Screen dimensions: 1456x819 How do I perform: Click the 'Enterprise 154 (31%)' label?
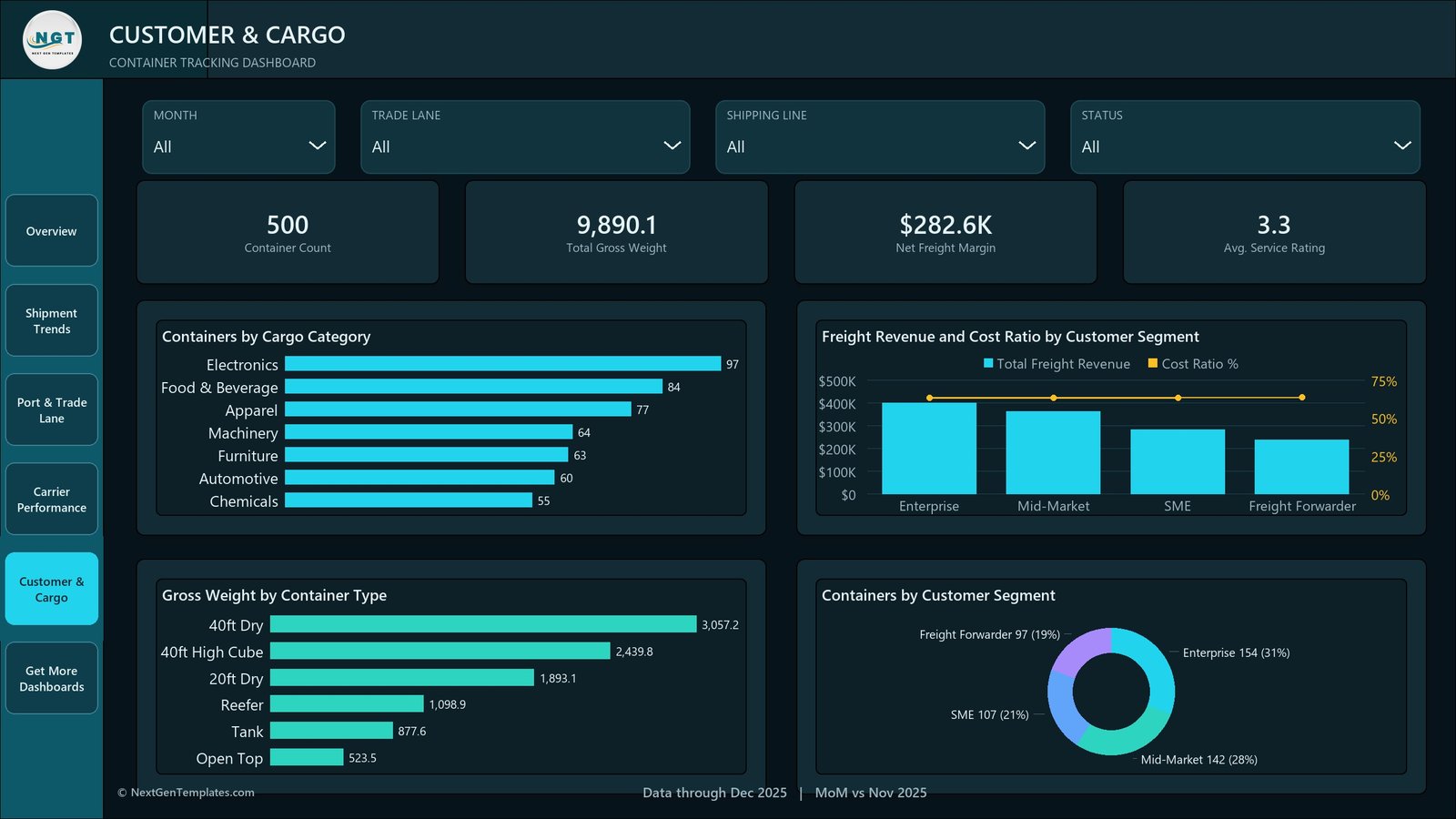coord(1236,652)
